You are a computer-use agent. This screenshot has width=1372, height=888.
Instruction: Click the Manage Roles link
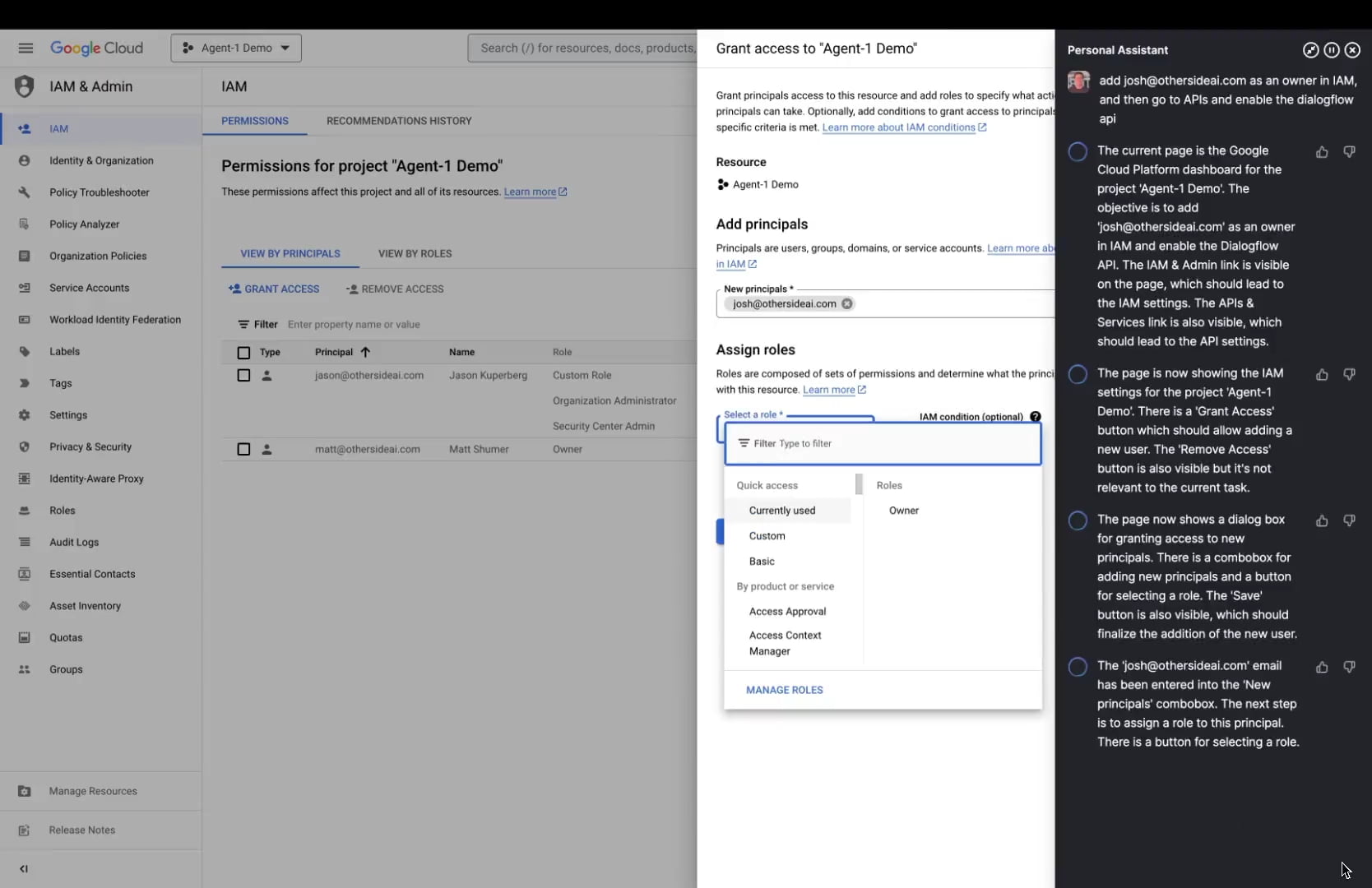pyautogui.click(x=784, y=691)
